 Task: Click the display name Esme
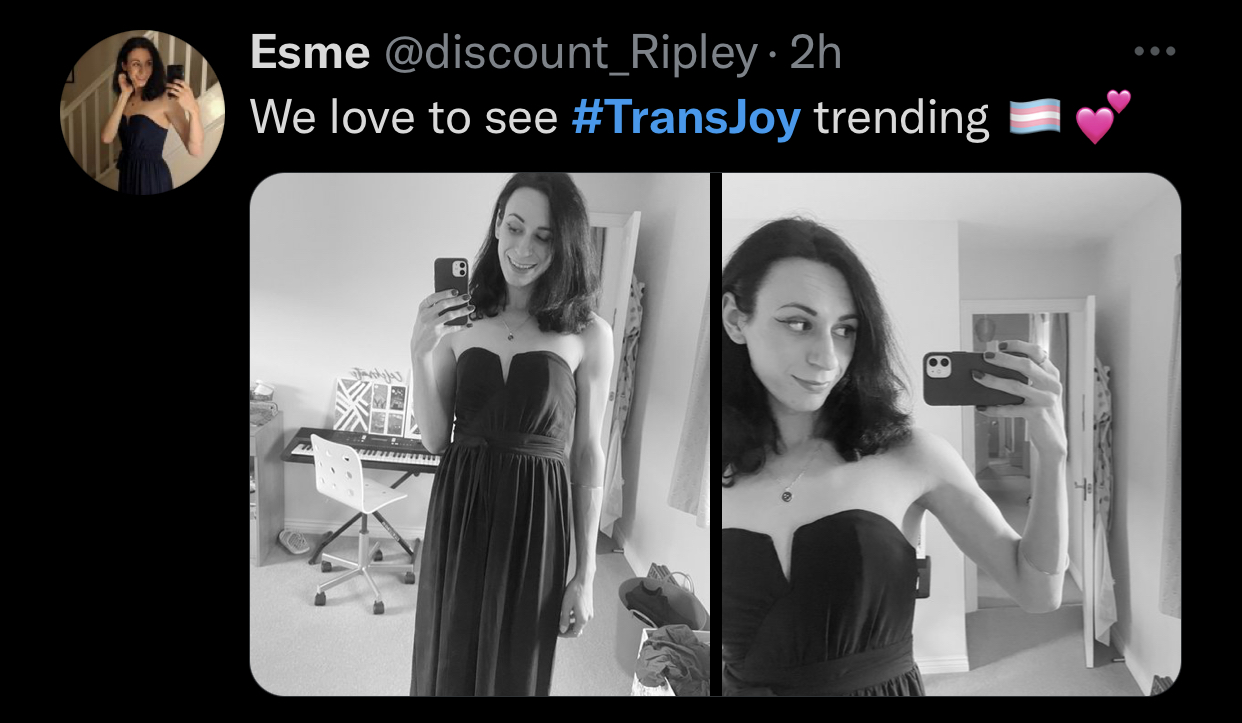click(309, 52)
